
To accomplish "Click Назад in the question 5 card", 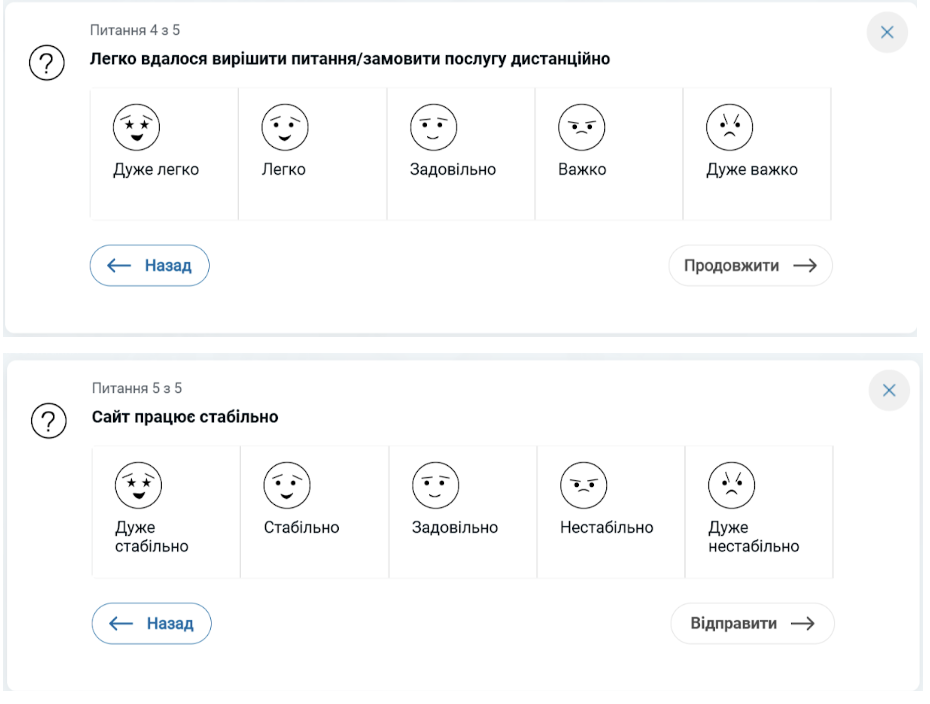I will click(x=152, y=623).
